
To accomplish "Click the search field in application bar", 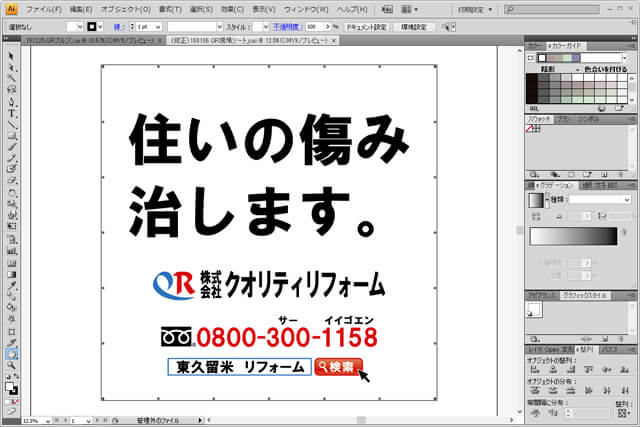I will pyautogui.click(x=552, y=9).
